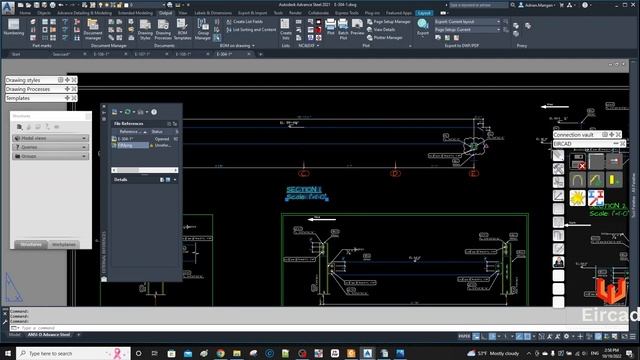The height and width of the screenshot is (360, 640).
Task: Close the Drawing styles palette
Action: pyautogui.click(x=74, y=80)
